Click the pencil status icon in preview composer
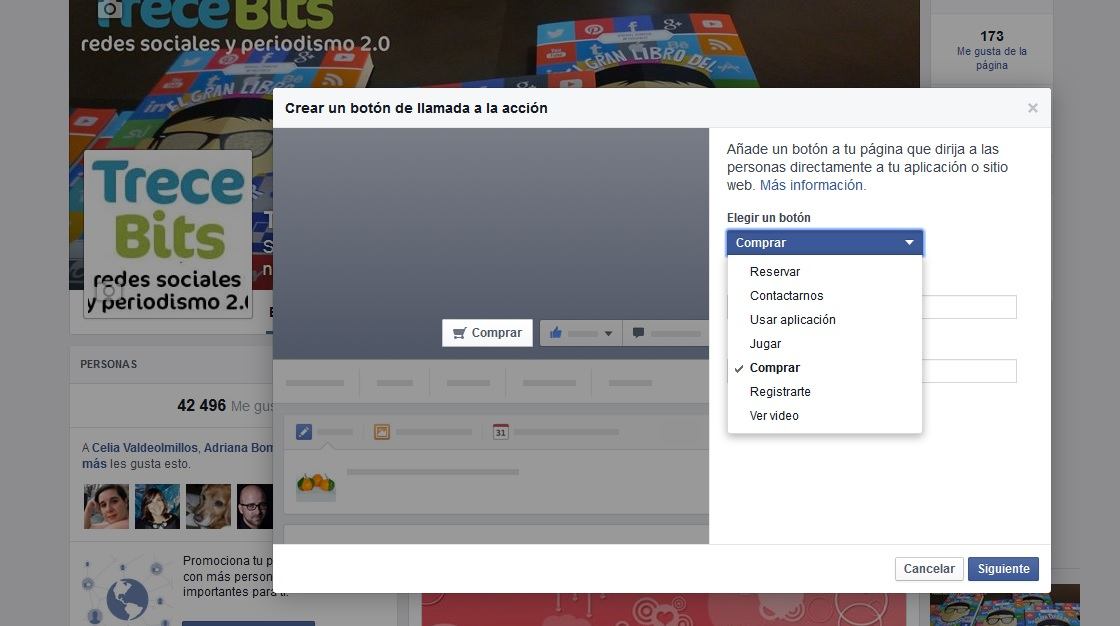The width and height of the screenshot is (1120, 626). click(x=304, y=432)
